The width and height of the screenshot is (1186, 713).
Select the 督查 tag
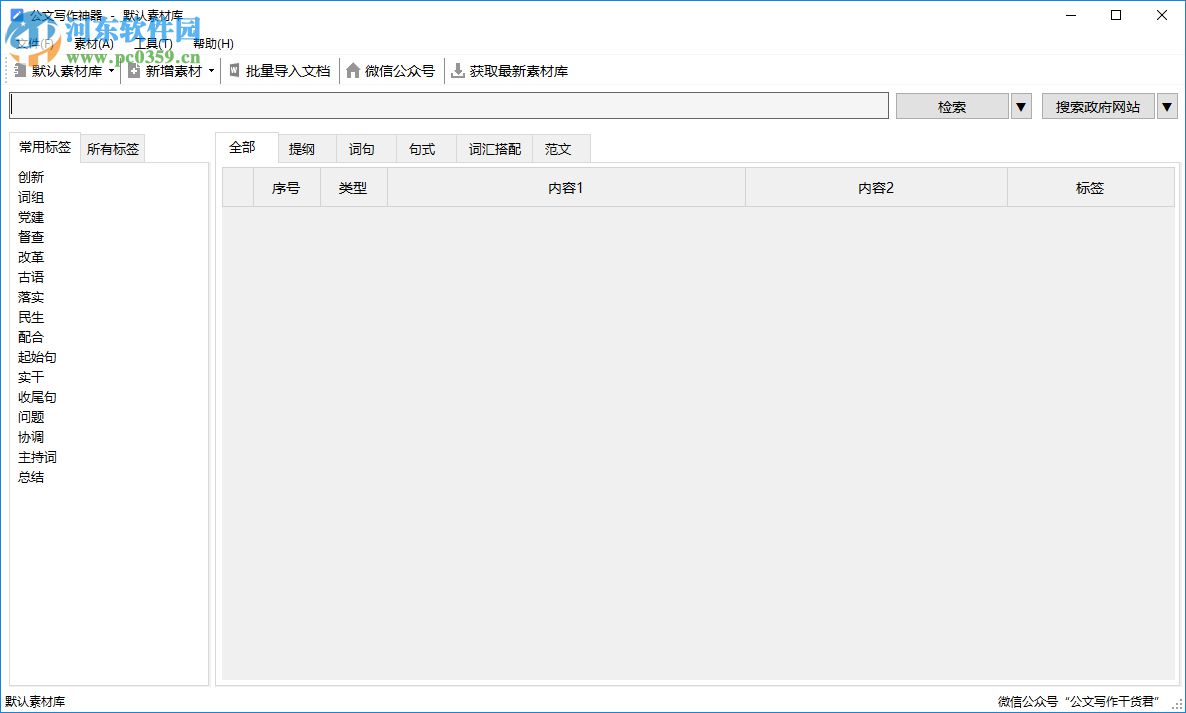[31, 237]
